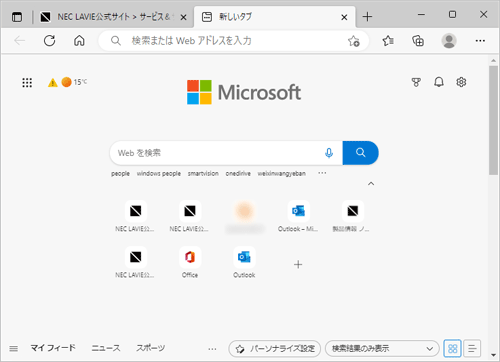Select the ニュース tab
The image size is (500, 362).
tap(106, 348)
